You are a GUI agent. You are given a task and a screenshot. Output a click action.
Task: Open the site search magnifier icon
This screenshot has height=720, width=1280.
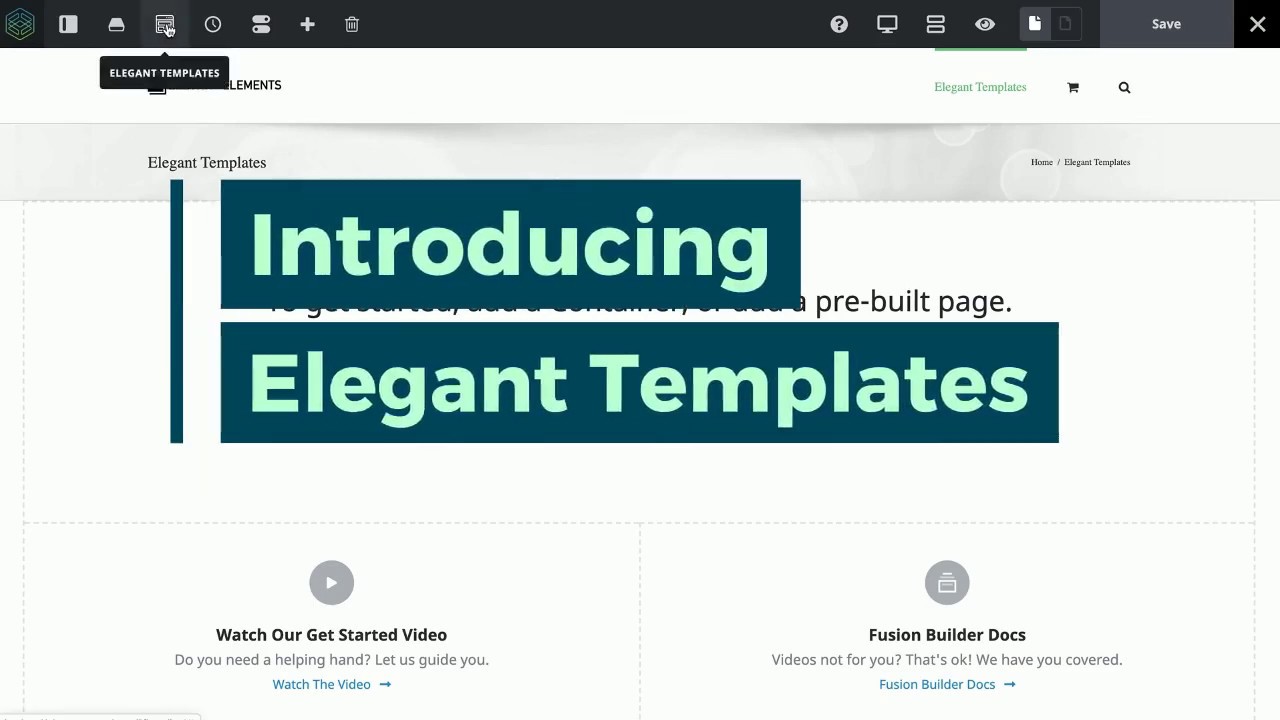coord(1124,87)
